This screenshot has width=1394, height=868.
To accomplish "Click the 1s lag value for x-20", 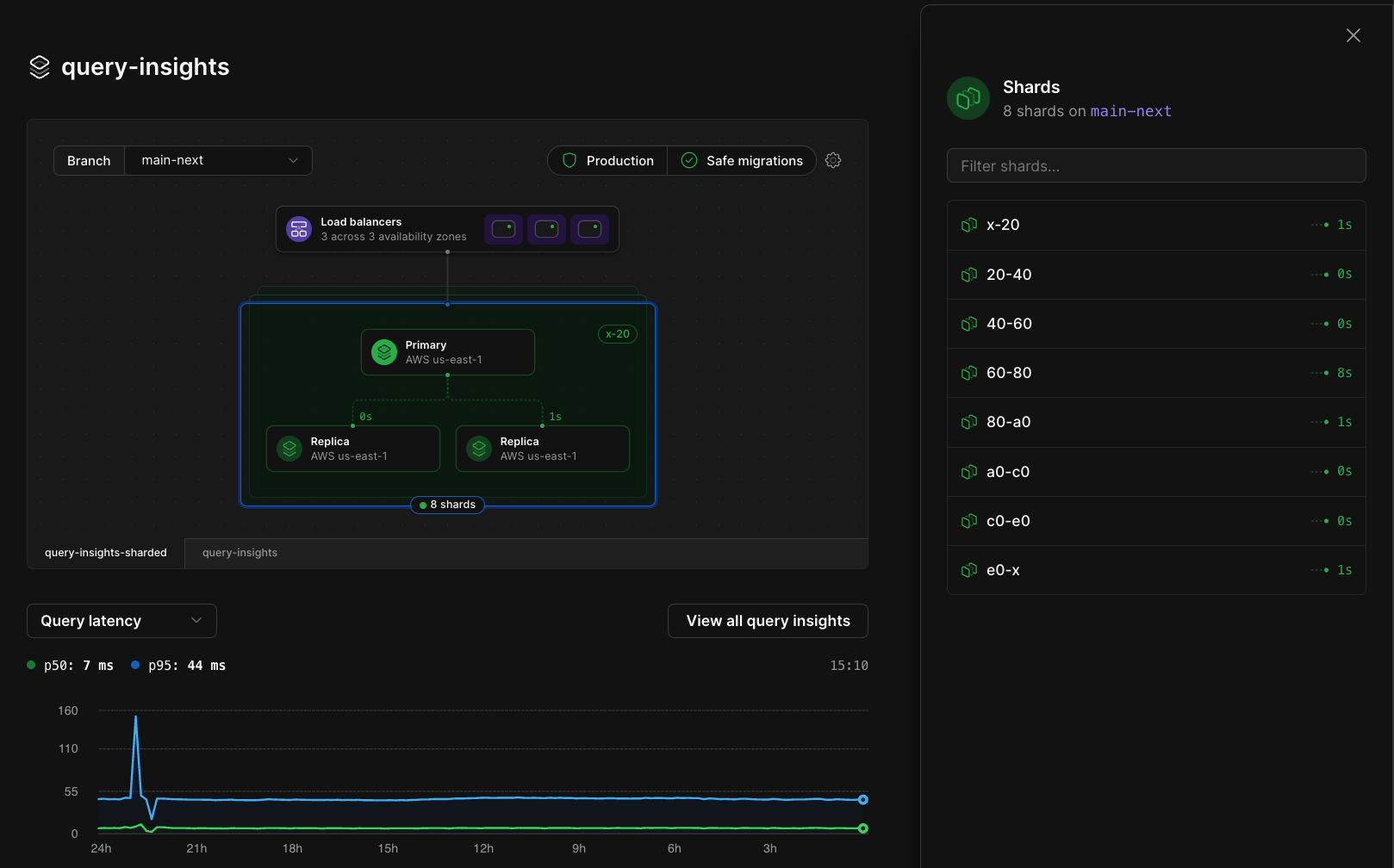I will pyautogui.click(x=1344, y=225).
